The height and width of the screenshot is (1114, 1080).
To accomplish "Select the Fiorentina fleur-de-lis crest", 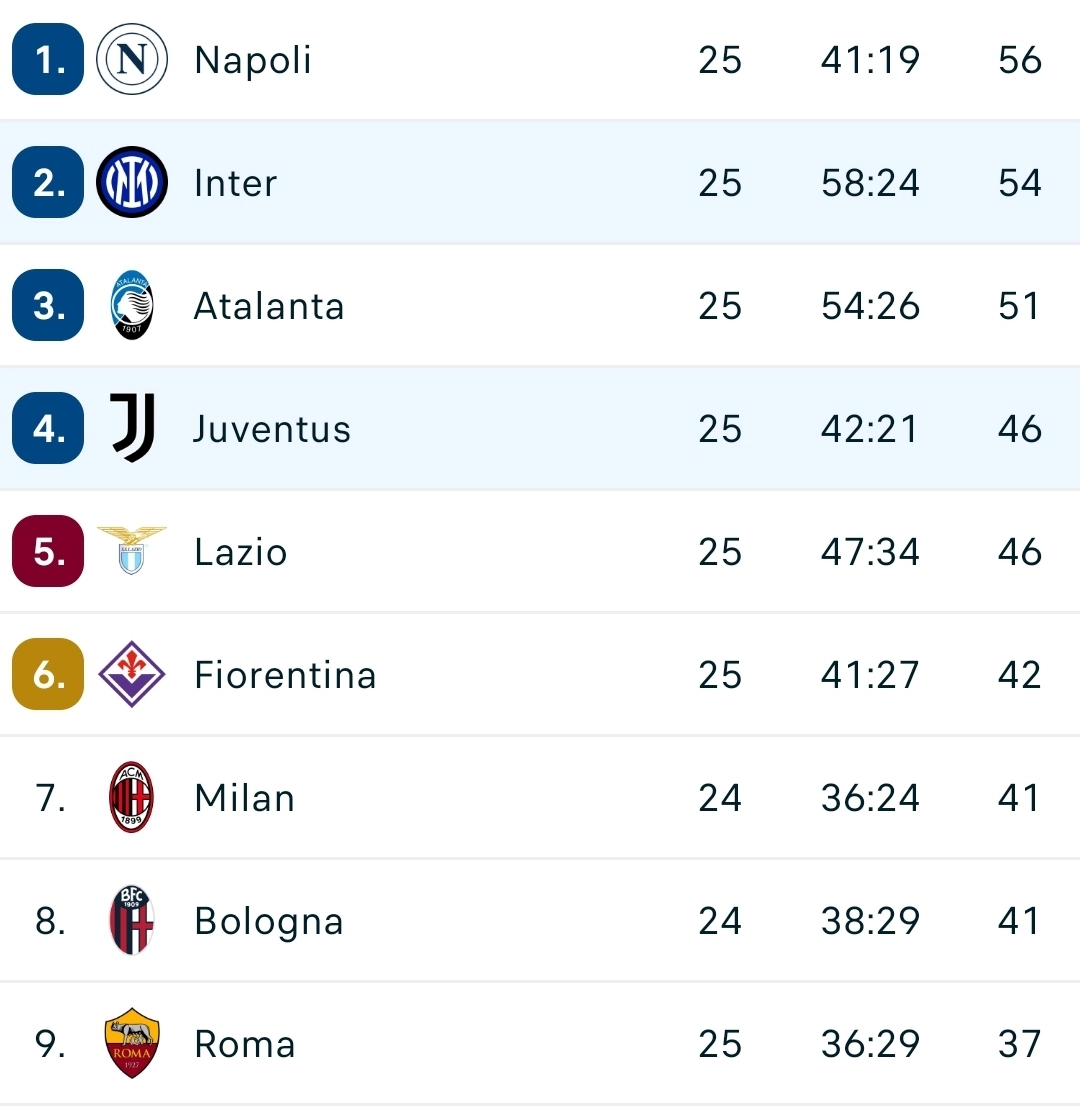I will pos(130,674).
